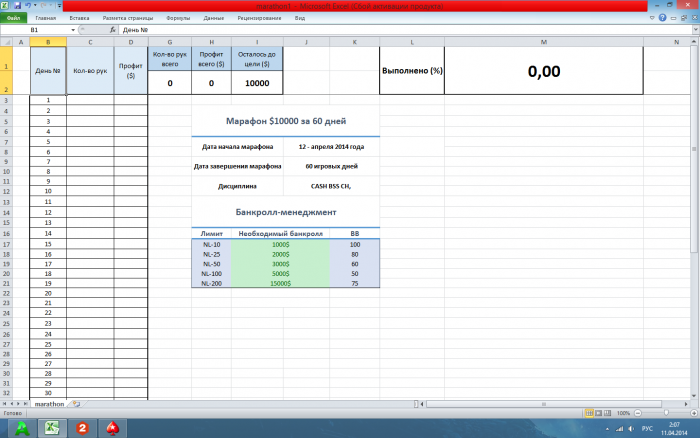The image size is (700, 438).
Task: Open the Файл backstage tab
Action: tap(13, 18)
